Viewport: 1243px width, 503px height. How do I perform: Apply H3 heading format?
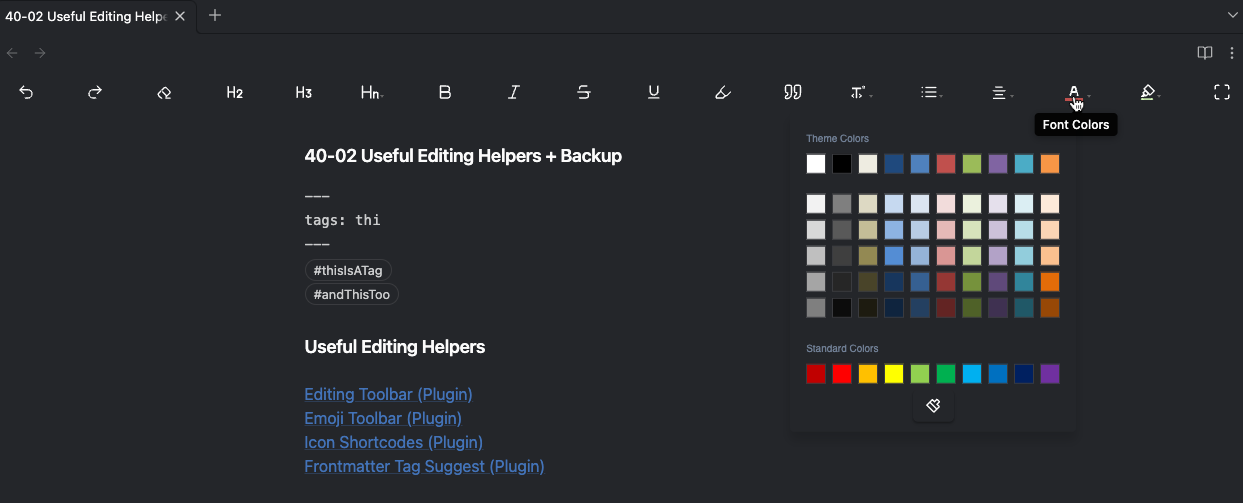pyautogui.click(x=304, y=92)
